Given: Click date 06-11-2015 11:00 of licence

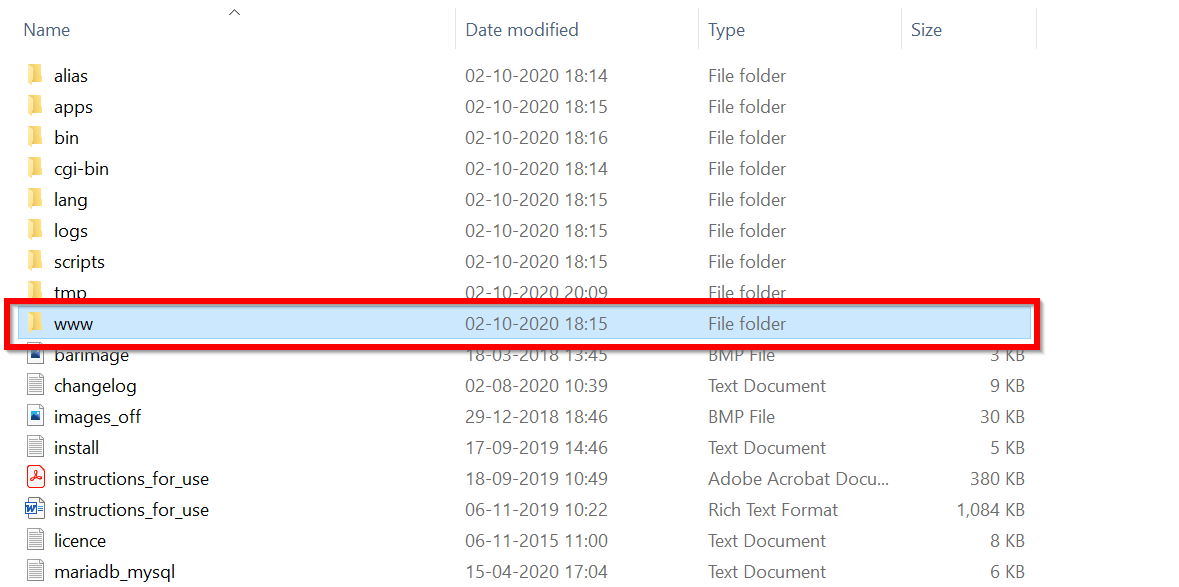Looking at the screenshot, I should [536, 540].
